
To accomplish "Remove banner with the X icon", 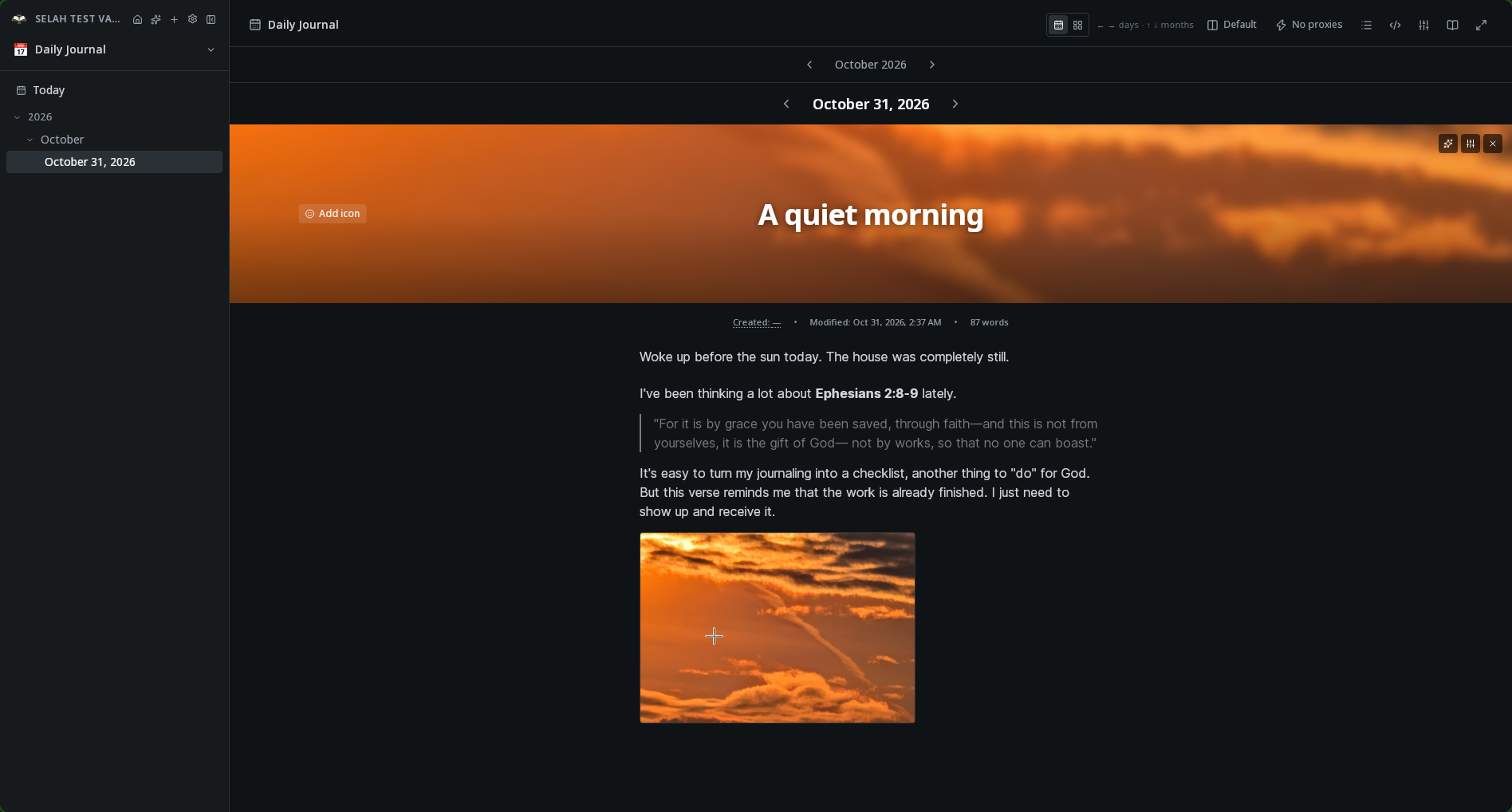I will tap(1493, 144).
